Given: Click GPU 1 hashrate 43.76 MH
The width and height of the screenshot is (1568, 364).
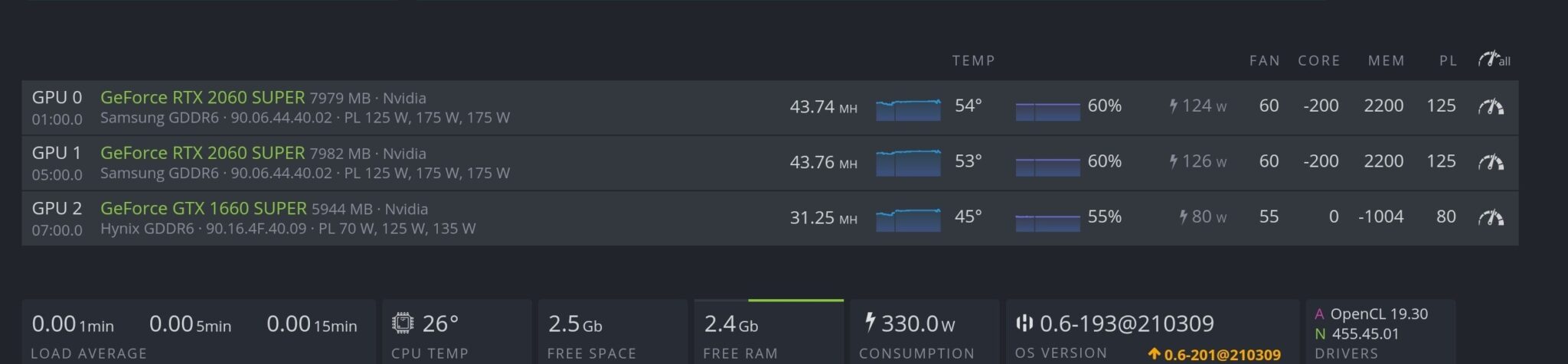Looking at the screenshot, I should (823, 161).
